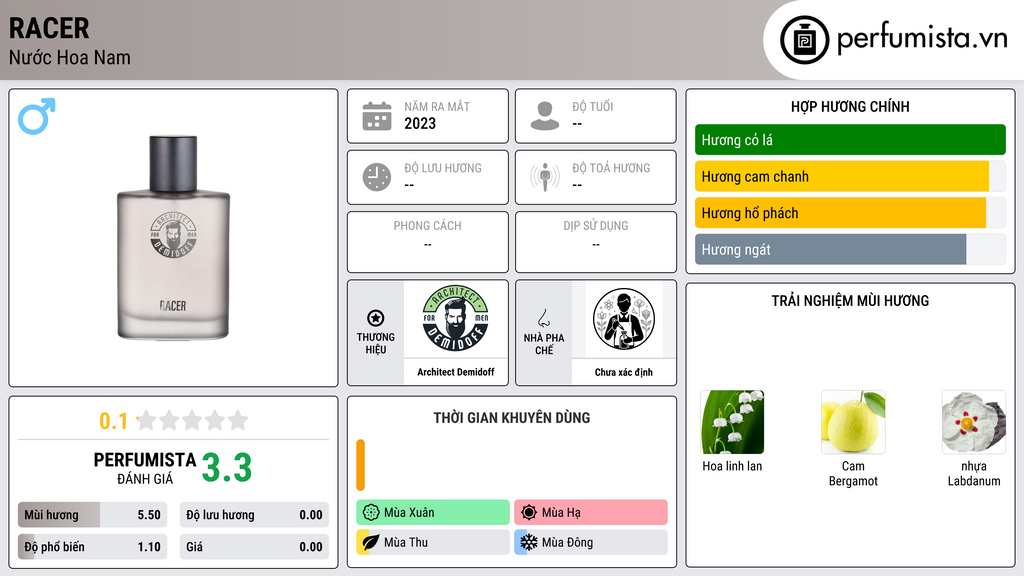Click the blue male gender symbol icon
Image resolution: width=1024 pixels, height=576 pixels.
coord(37,116)
